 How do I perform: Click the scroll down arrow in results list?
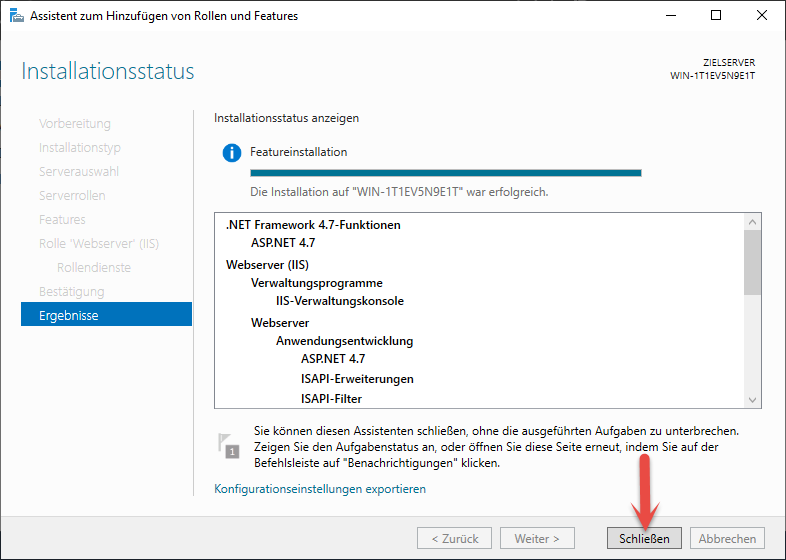pos(753,399)
